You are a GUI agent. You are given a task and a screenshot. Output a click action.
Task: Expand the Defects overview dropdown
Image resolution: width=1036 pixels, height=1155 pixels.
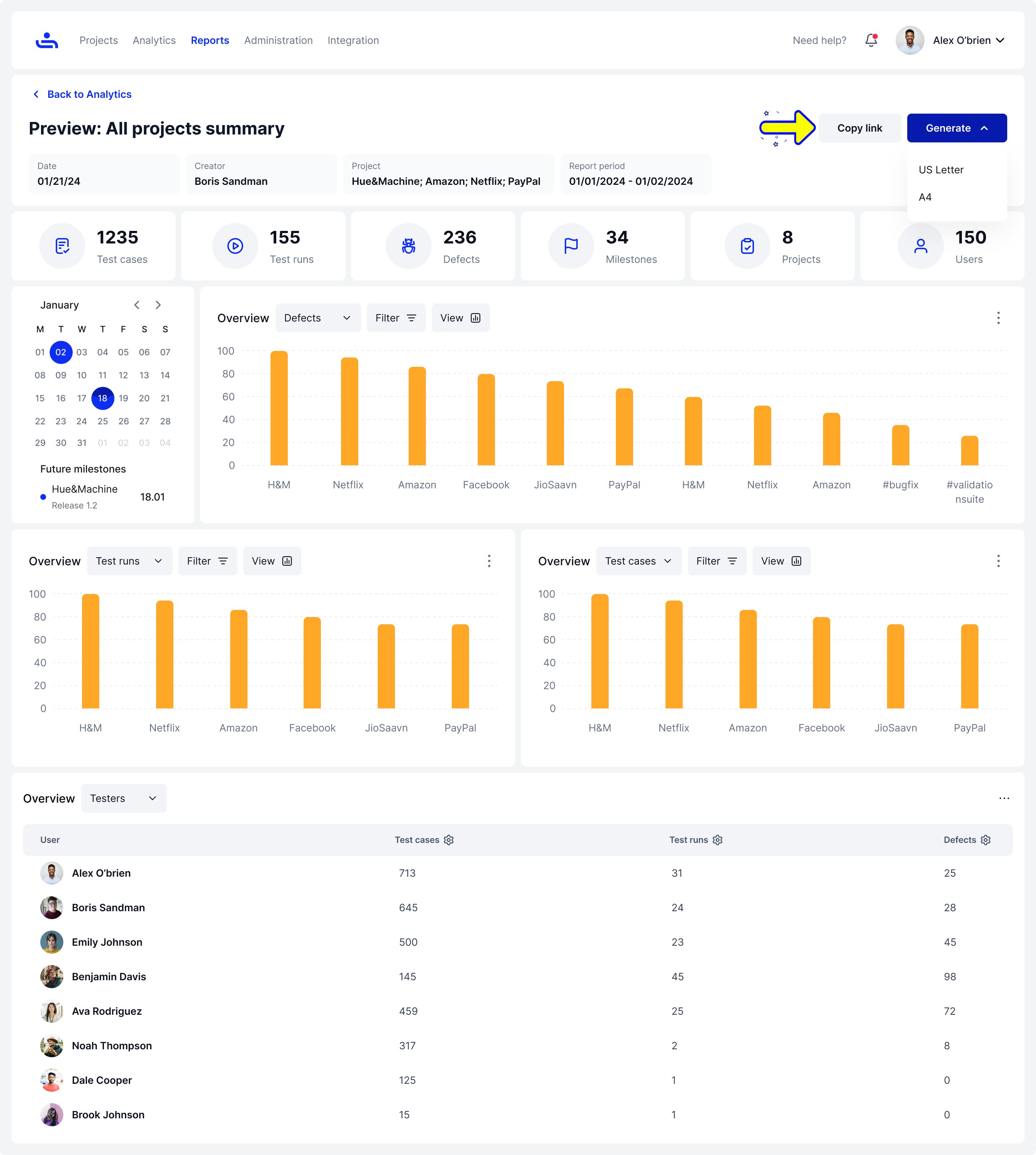pyautogui.click(x=318, y=318)
